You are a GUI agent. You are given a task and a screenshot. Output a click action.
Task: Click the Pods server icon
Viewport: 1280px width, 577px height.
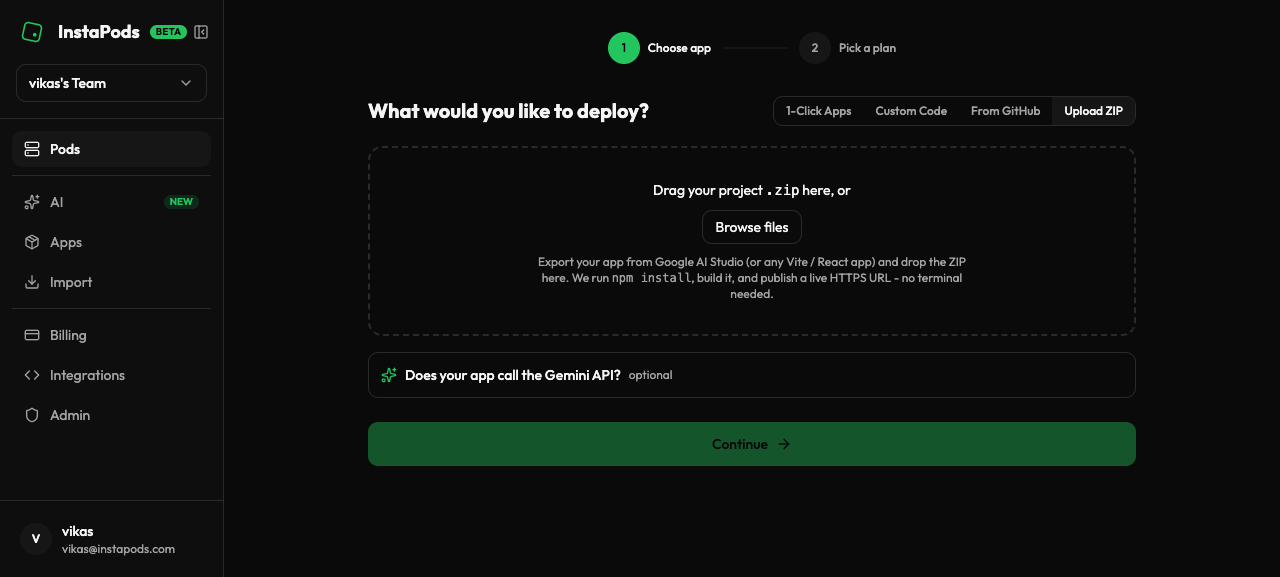pos(31,149)
